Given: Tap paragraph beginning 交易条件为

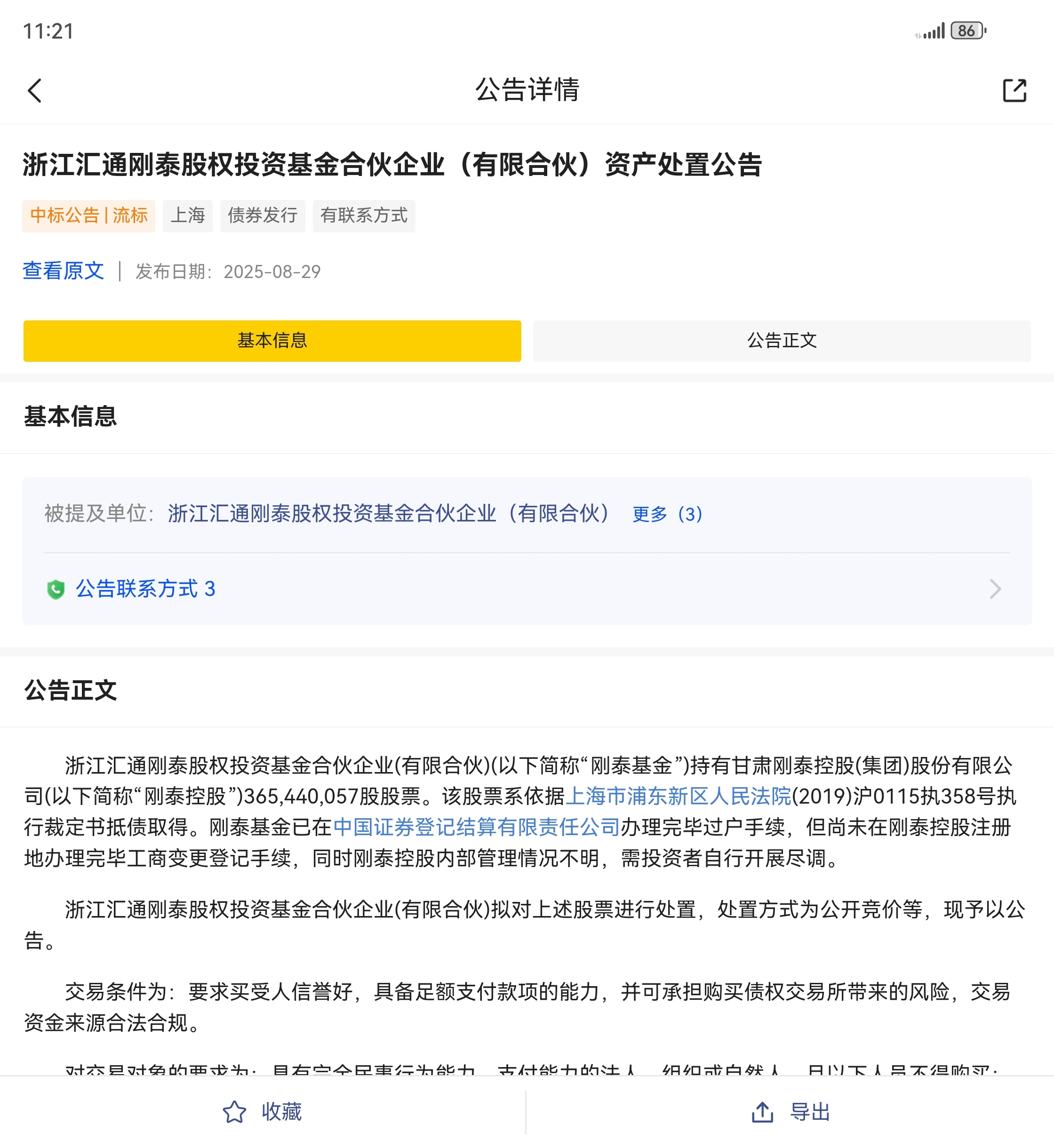Looking at the screenshot, I should 517,1008.
